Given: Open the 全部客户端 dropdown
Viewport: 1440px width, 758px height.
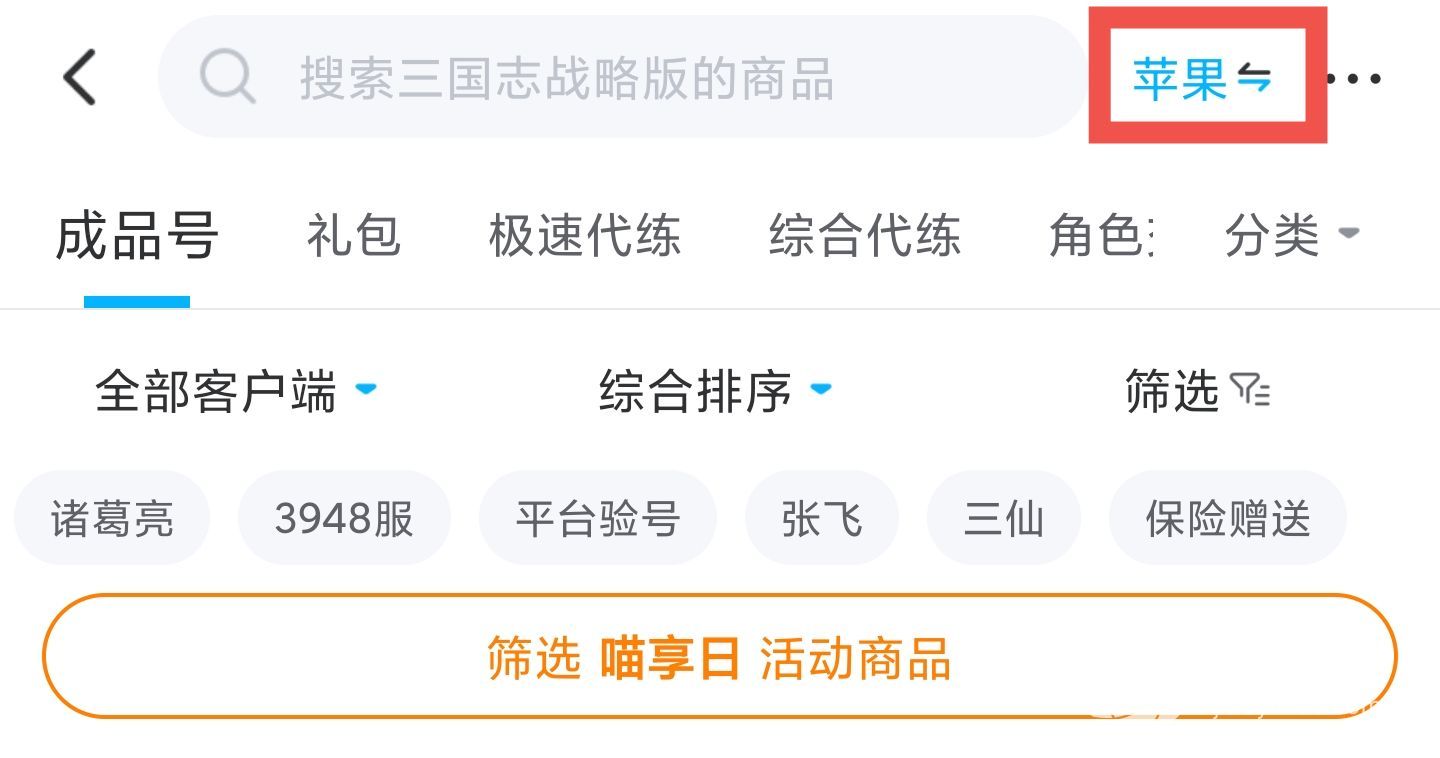Looking at the screenshot, I should click(x=235, y=391).
